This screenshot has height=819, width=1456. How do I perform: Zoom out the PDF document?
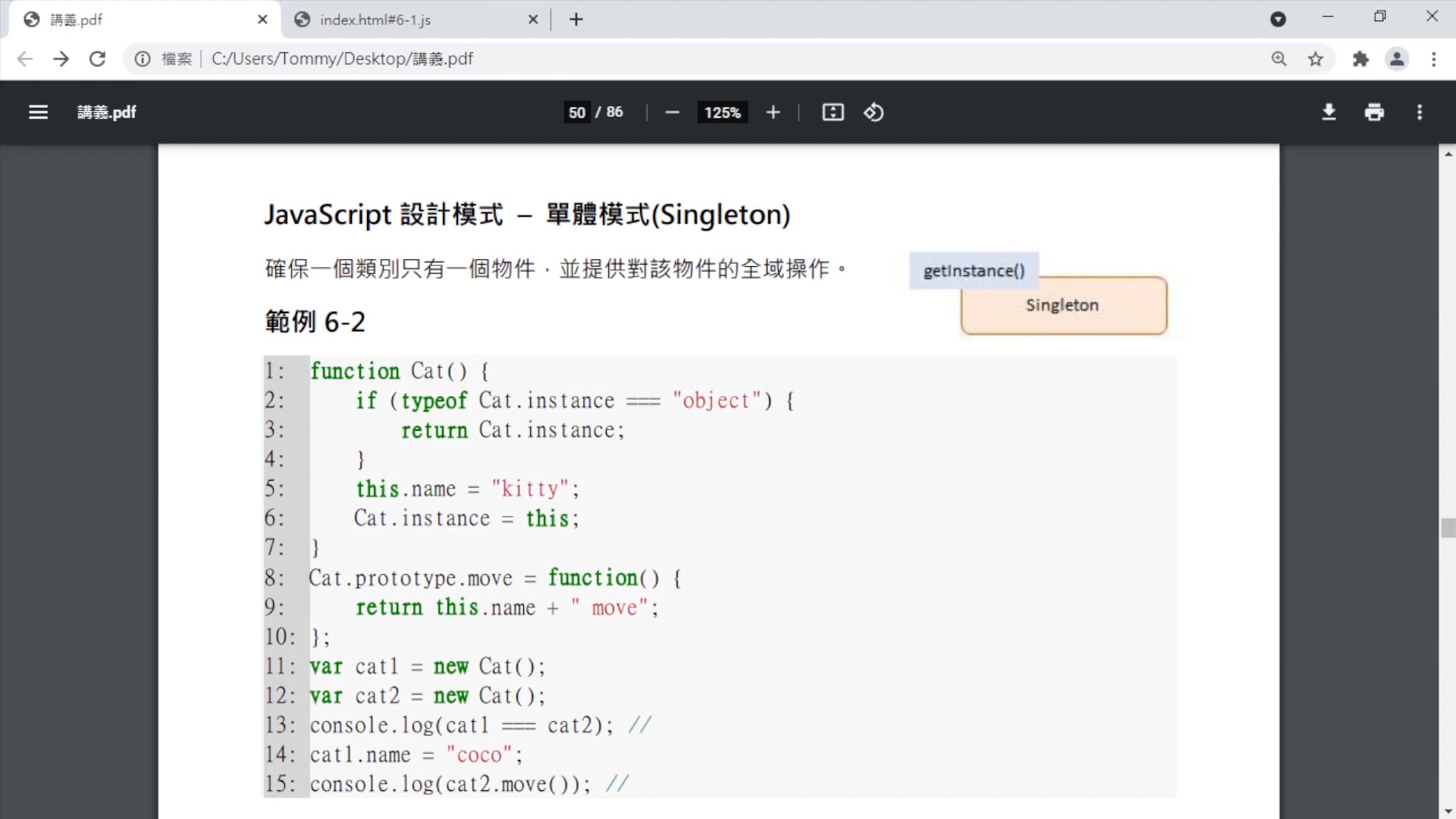coord(672,112)
